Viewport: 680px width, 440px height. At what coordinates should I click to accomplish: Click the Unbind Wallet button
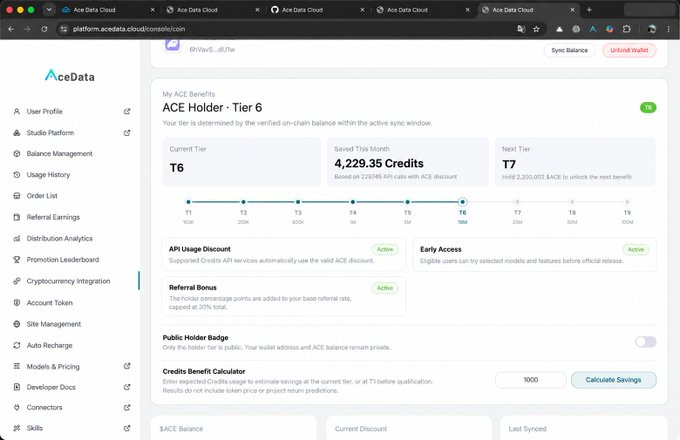629,50
